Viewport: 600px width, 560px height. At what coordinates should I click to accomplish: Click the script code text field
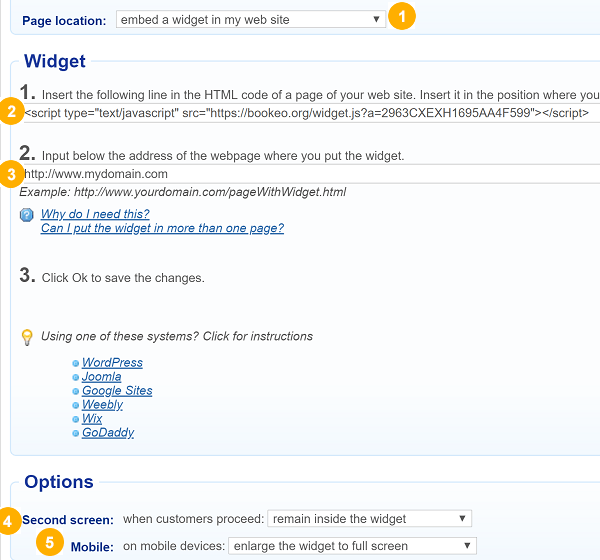click(311, 113)
